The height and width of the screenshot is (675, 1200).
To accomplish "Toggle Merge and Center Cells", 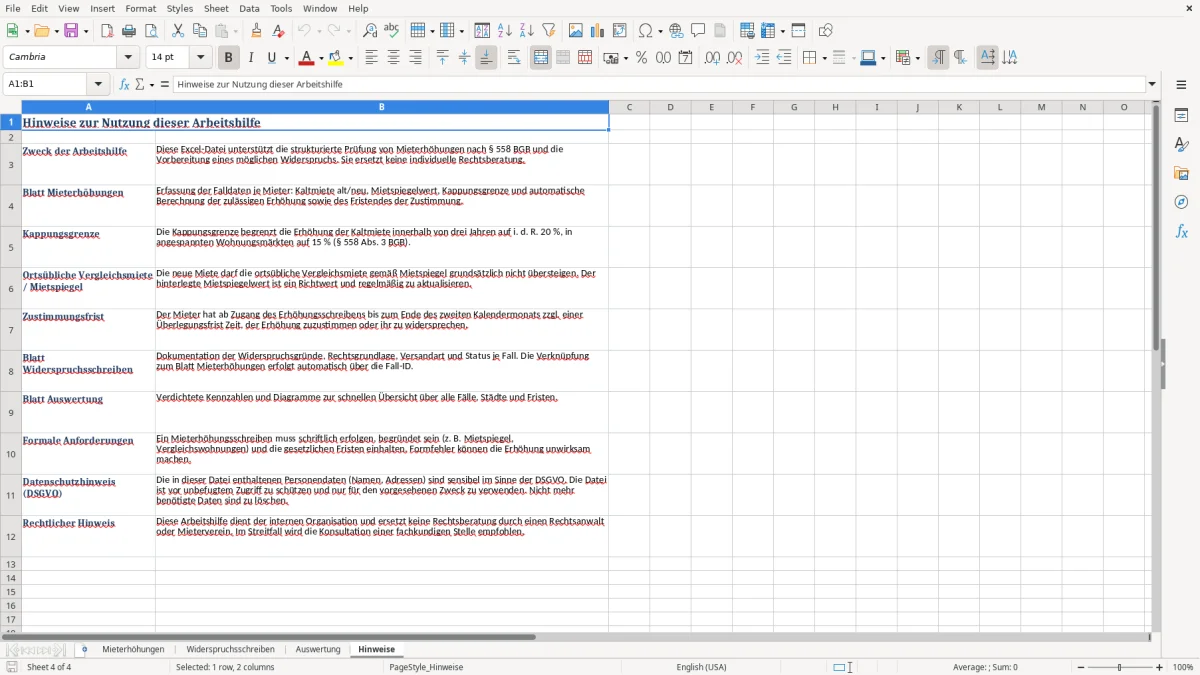I will tap(541, 58).
